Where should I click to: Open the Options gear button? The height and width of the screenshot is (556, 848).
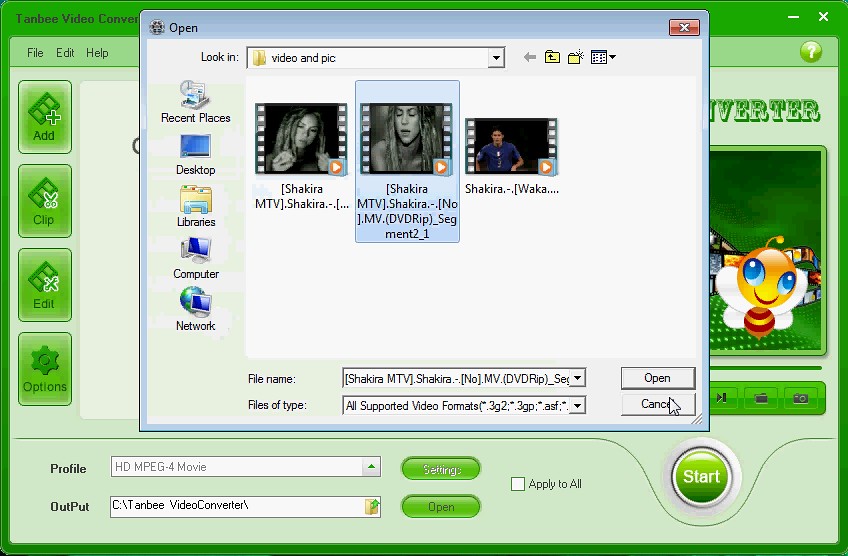coord(44,369)
